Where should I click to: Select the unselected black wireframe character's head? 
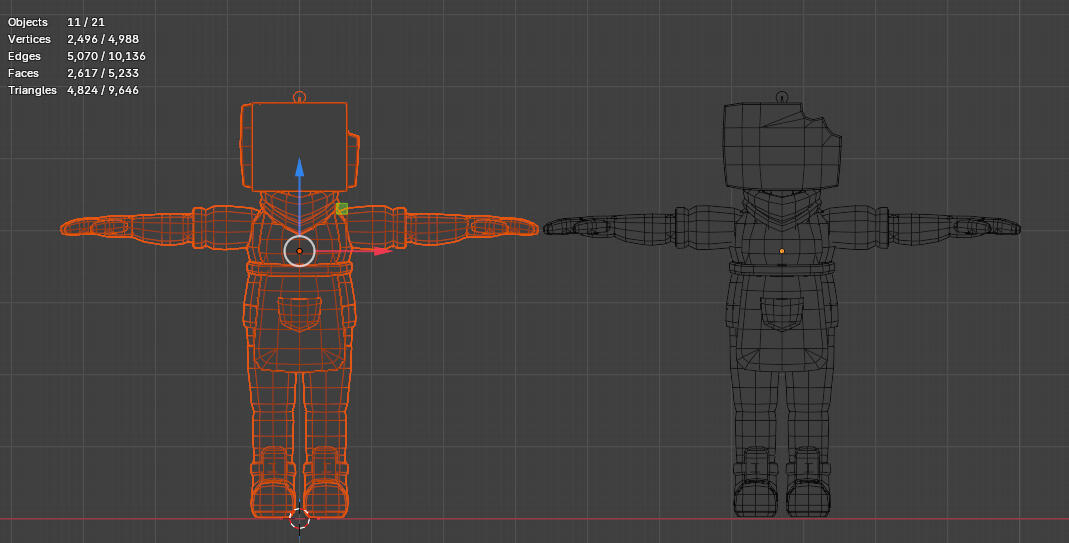781,147
